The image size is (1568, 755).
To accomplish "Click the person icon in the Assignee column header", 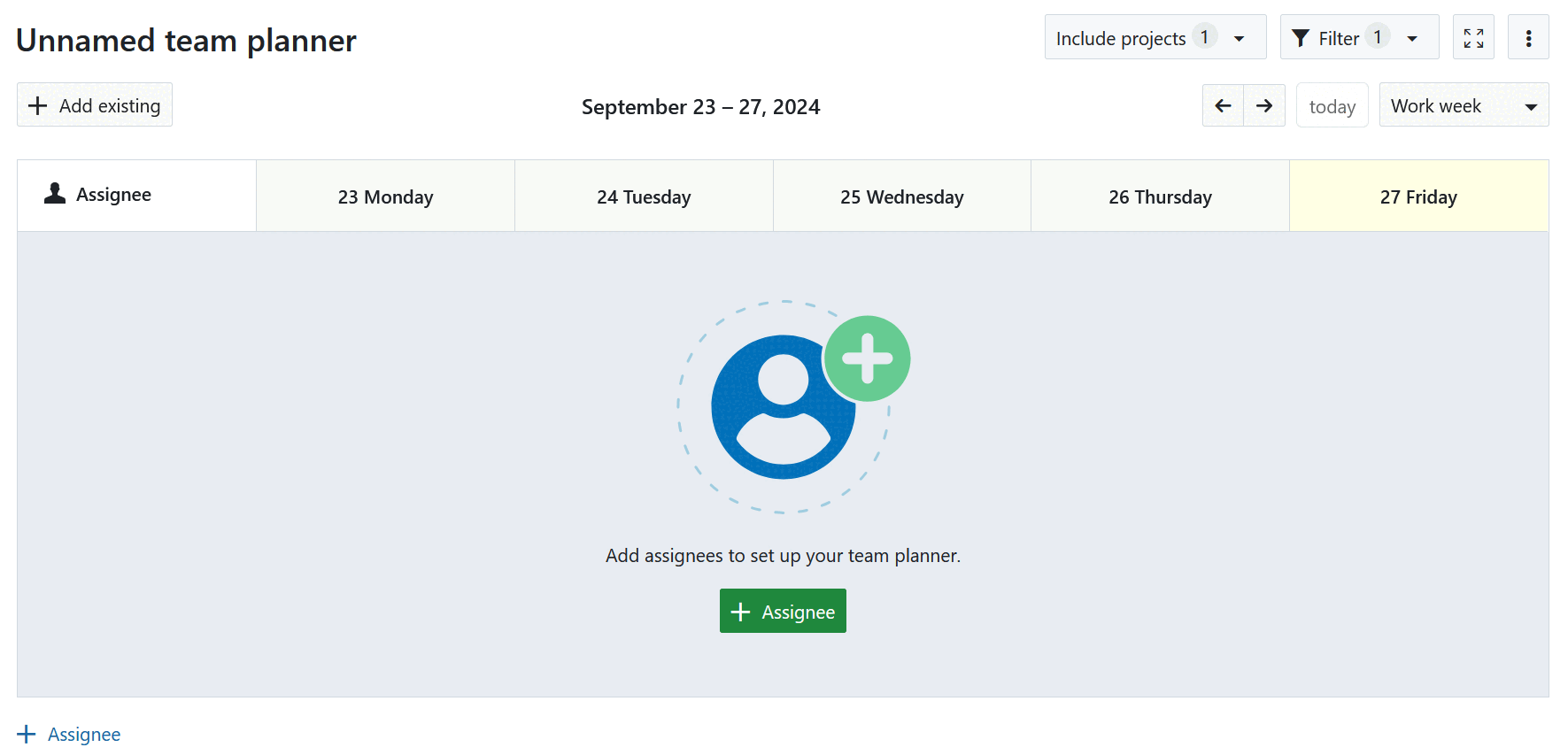I will tap(53, 194).
